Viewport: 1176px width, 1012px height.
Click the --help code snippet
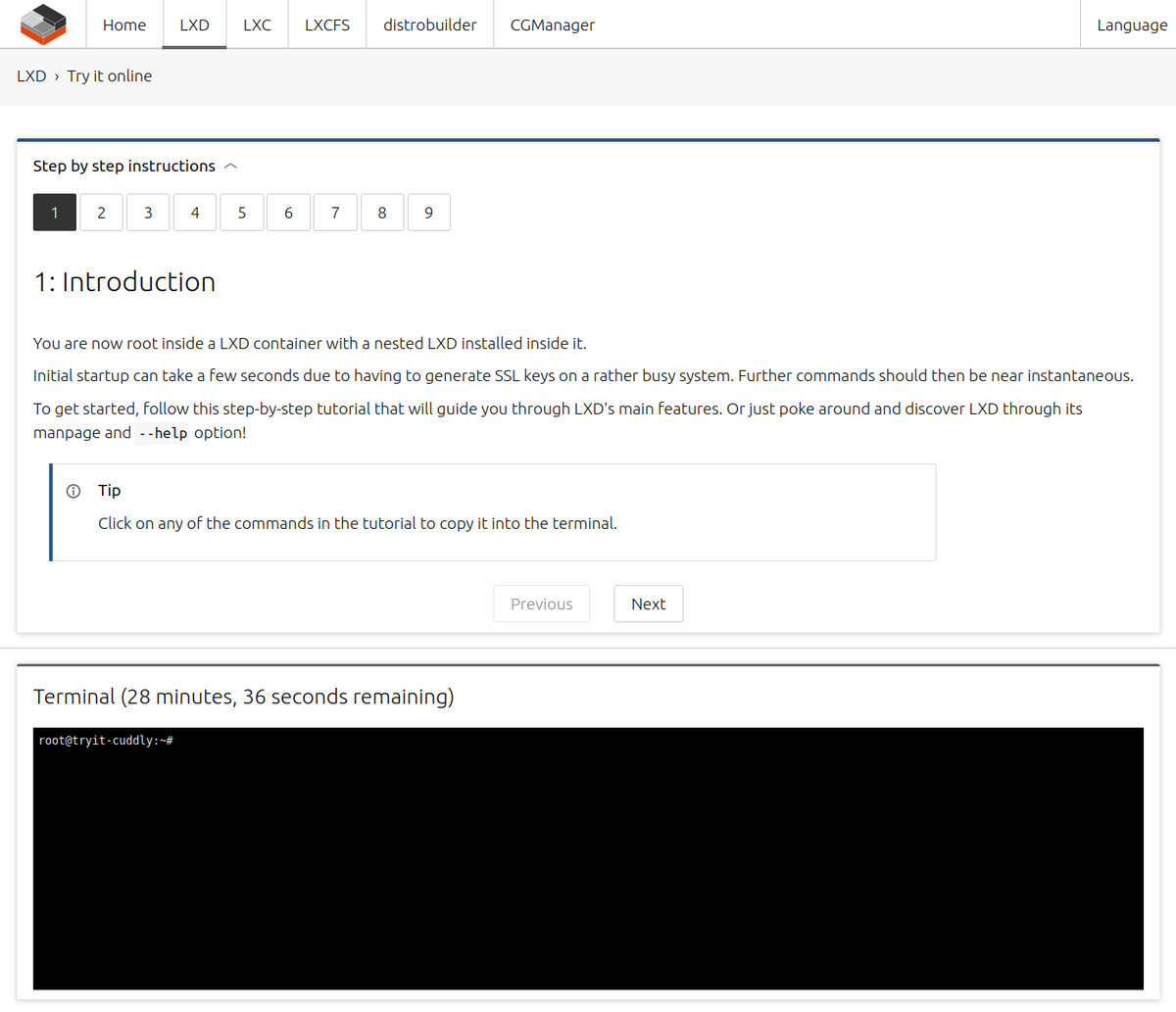(163, 433)
